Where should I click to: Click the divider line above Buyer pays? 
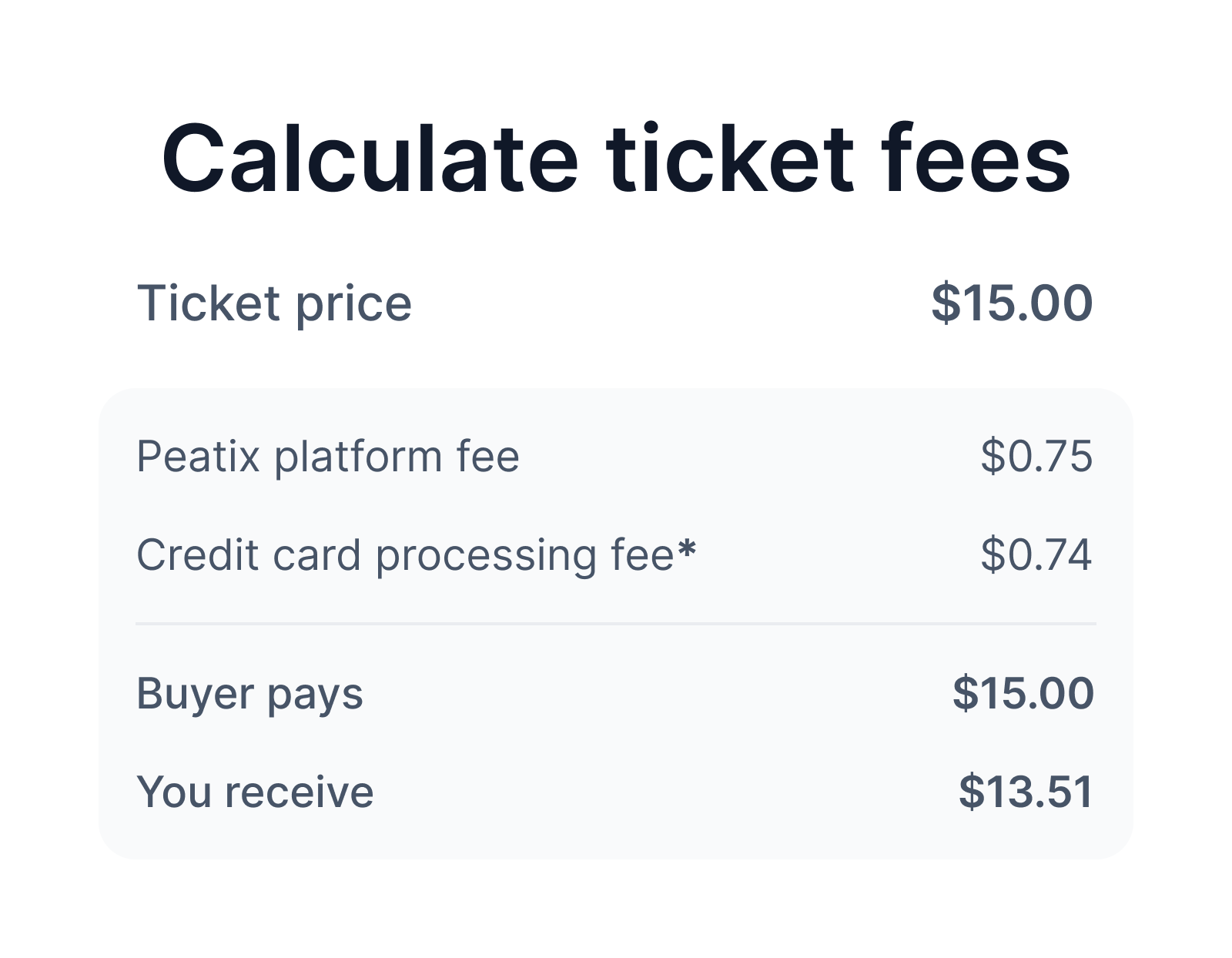616,624
